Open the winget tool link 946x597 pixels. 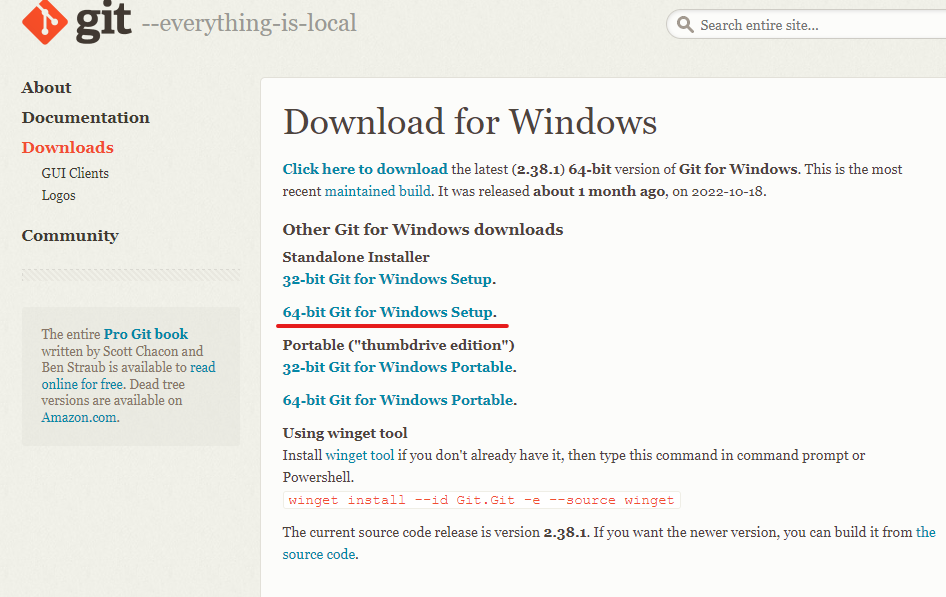(x=360, y=455)
